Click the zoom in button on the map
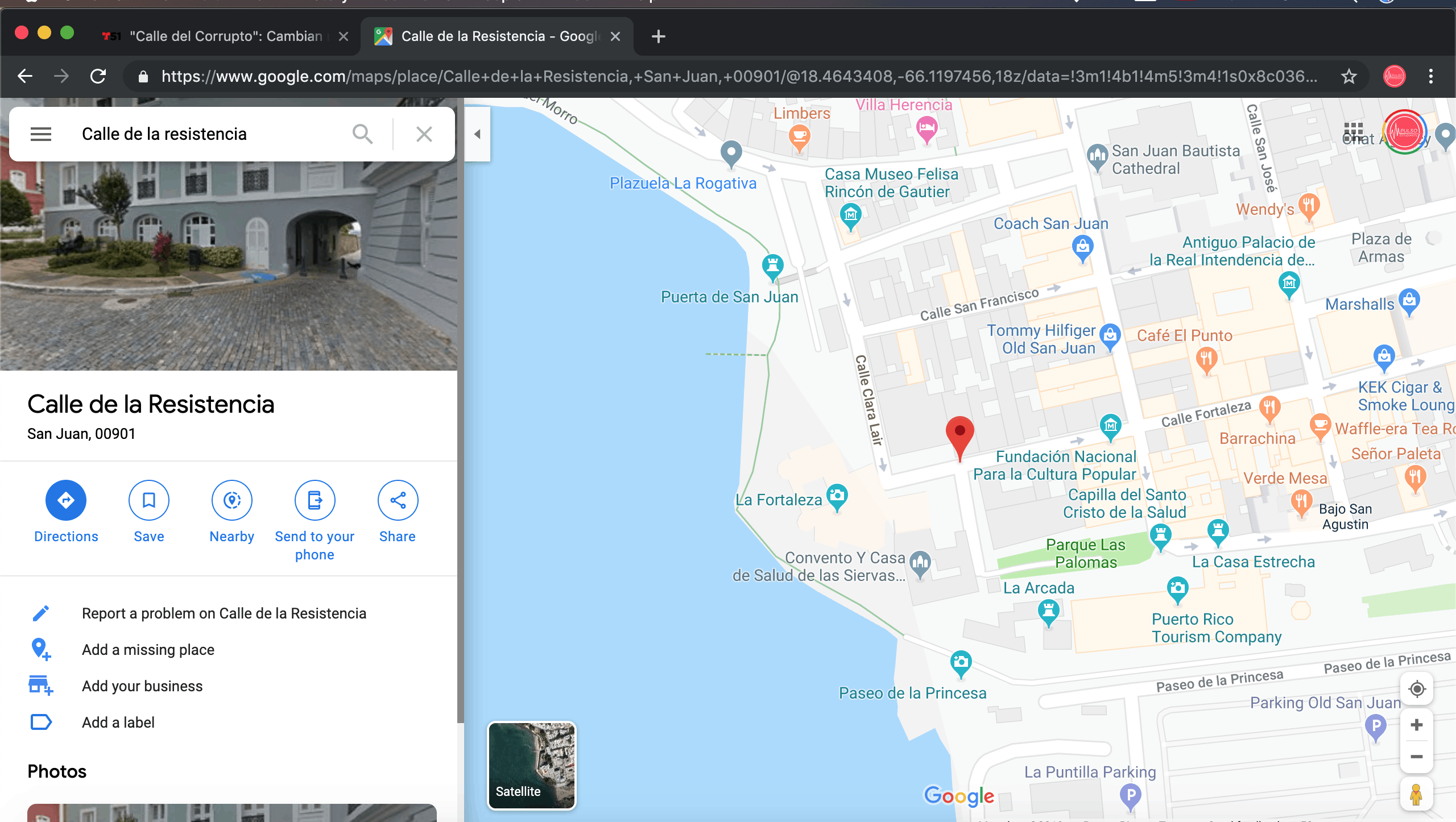Image resolution: width=1456 pixels, height=822 pixels. [x=1417, y=725]
